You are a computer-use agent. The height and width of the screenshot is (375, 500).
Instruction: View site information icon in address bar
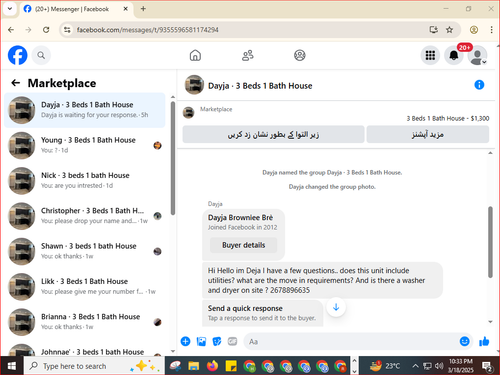pos(67,30)
